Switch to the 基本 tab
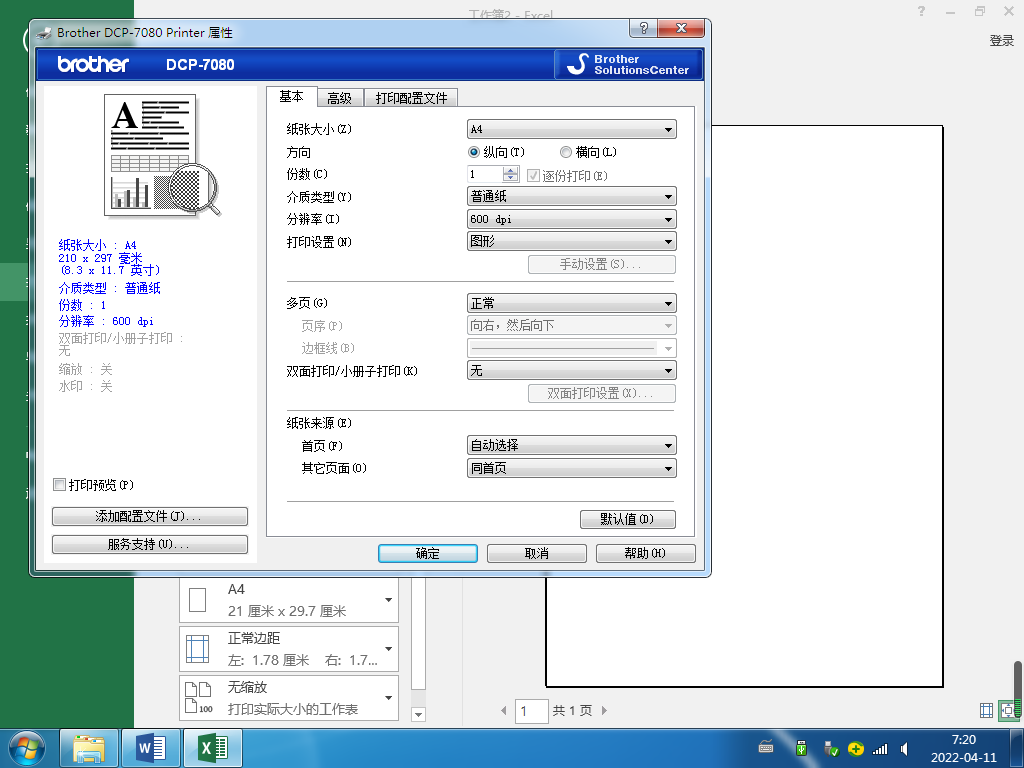 pyautogui.click(x=291, y=97)
